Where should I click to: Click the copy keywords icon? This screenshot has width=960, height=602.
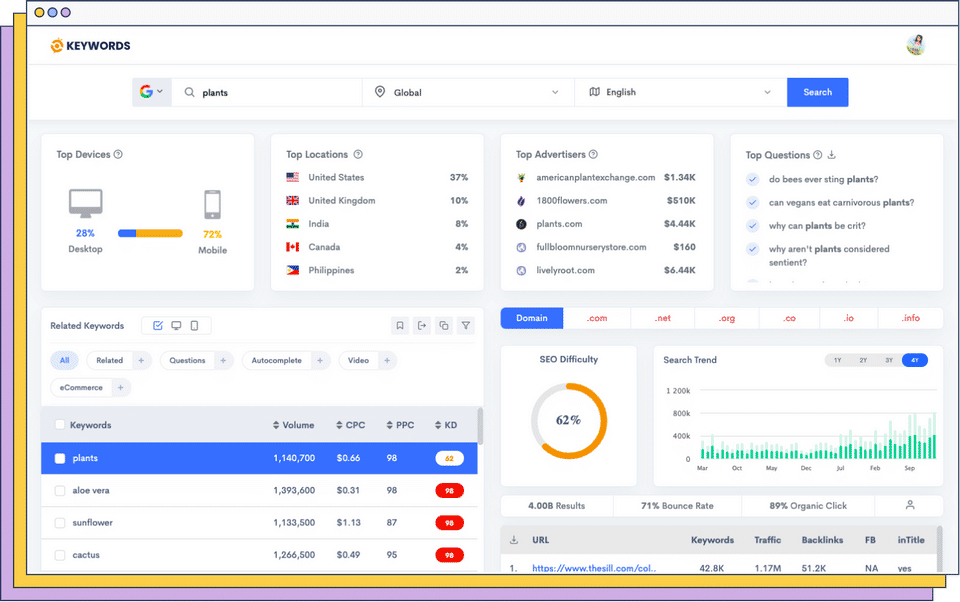point(444,326)
